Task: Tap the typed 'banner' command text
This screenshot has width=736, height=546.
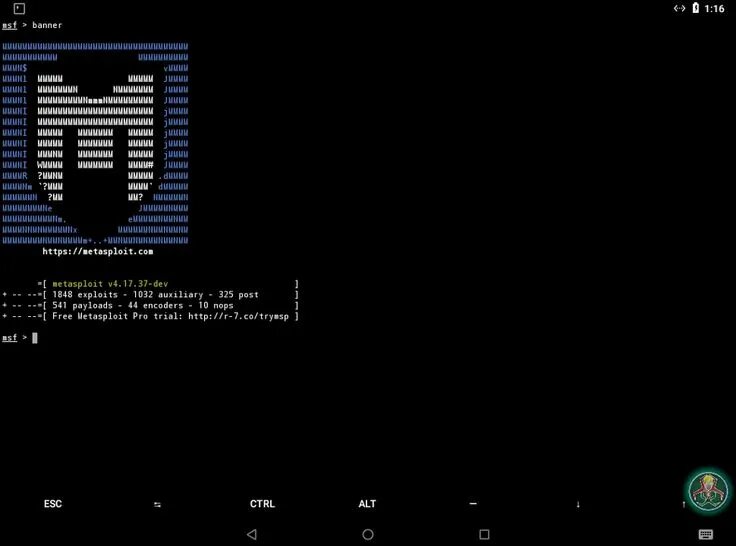Action: point(47,25)
